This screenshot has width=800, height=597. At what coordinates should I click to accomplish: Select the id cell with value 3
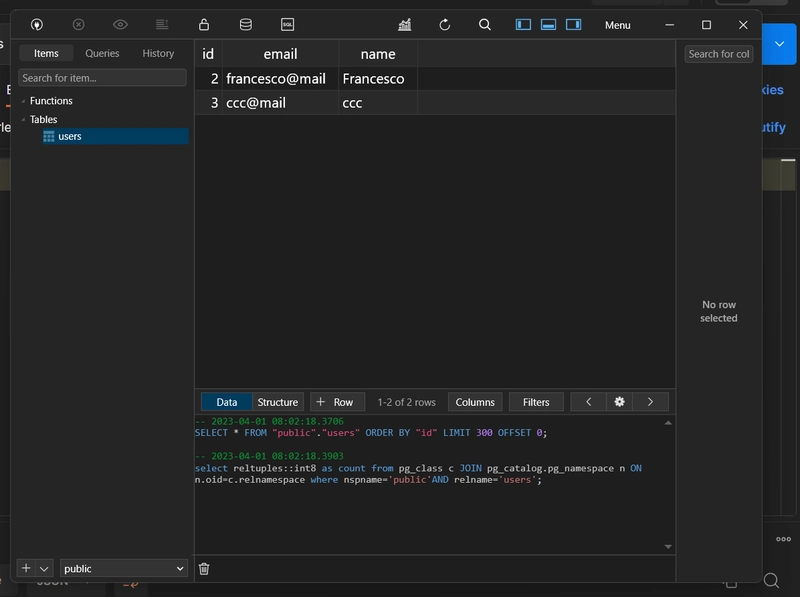point(208,103)
